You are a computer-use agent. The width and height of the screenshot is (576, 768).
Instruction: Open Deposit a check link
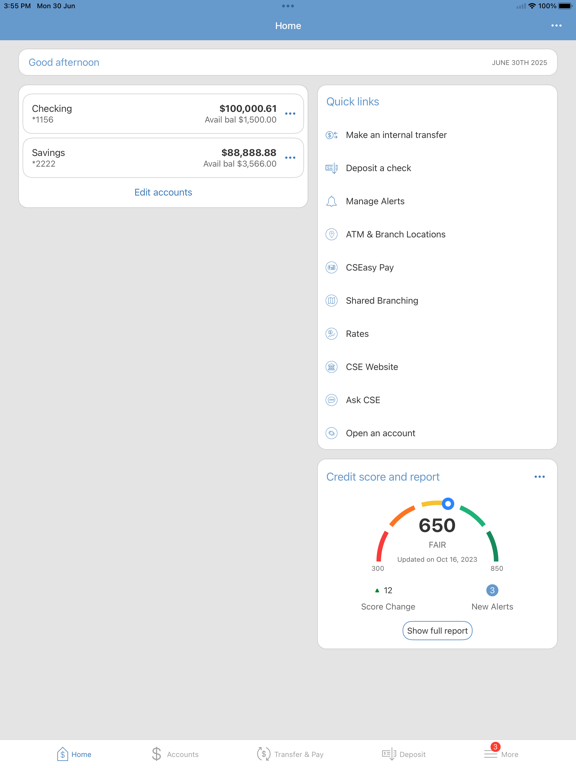[379, 168]
